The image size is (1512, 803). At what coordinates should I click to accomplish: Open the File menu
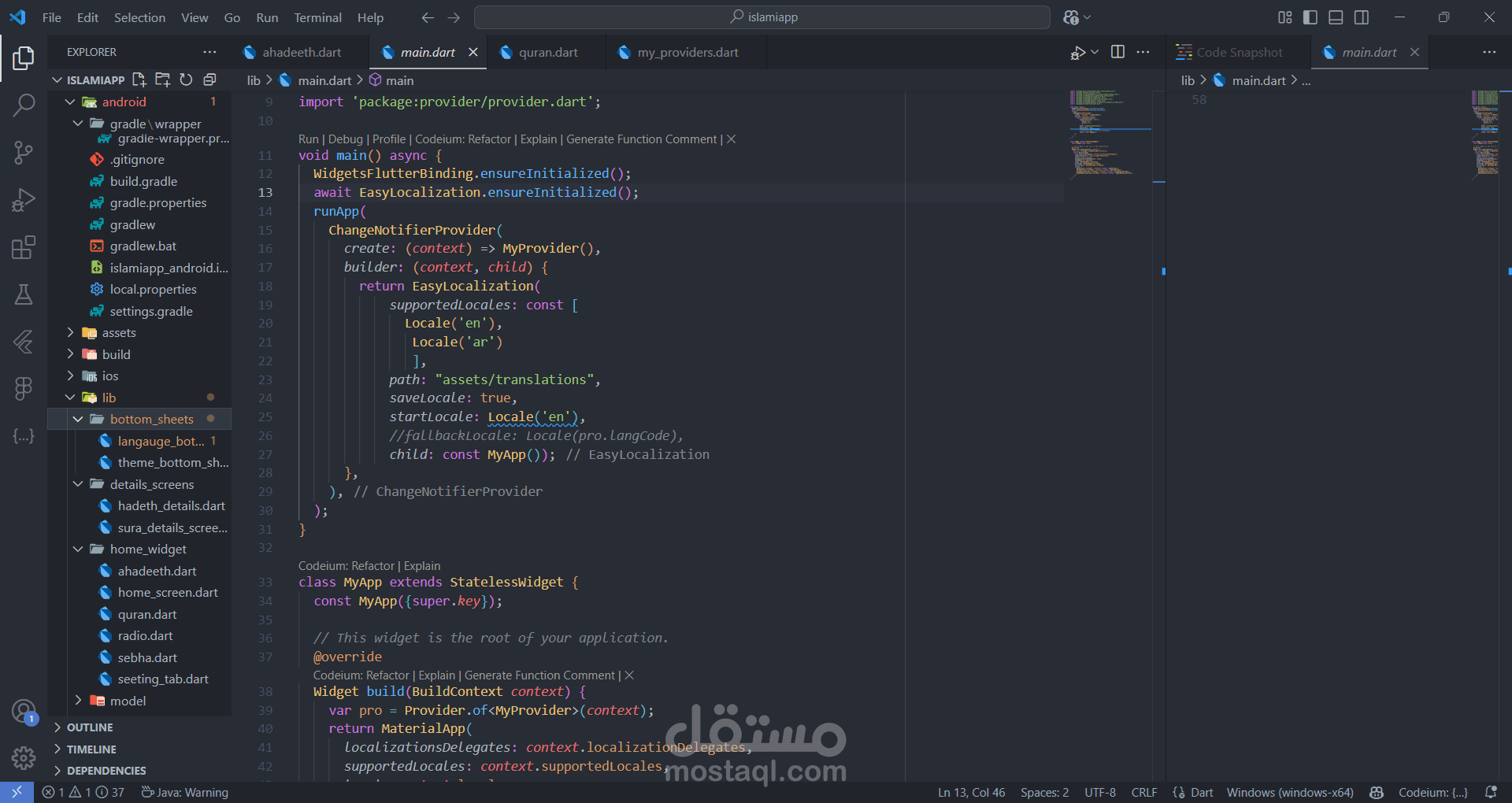[52, 17]
